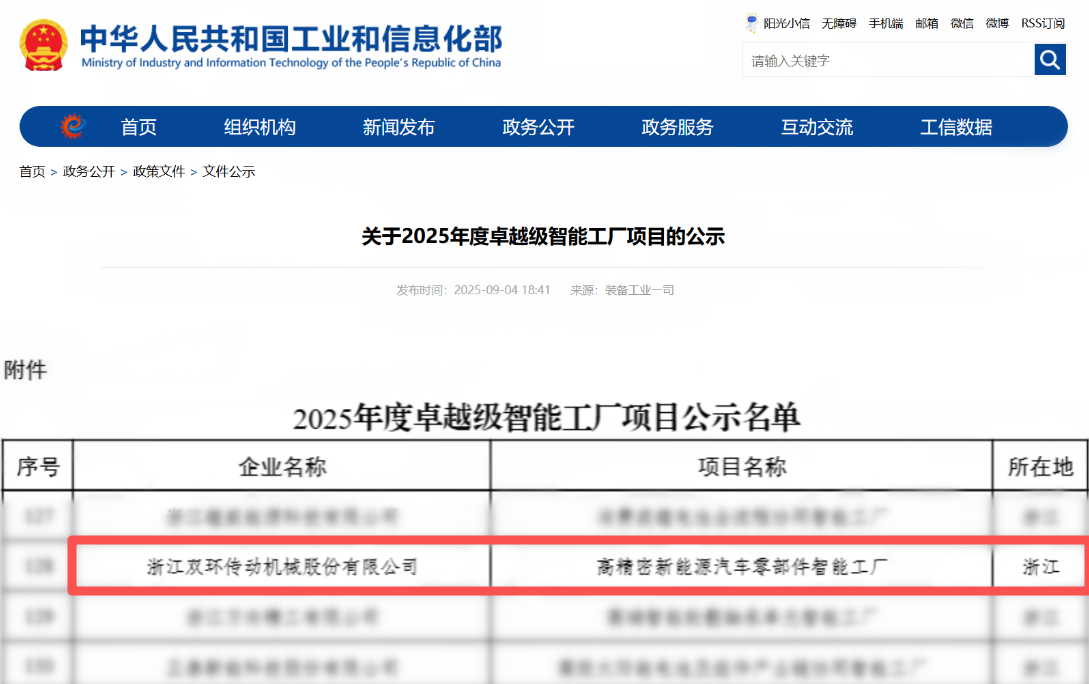Click the 文件公示 breadcrumb link

click(230, 171)
